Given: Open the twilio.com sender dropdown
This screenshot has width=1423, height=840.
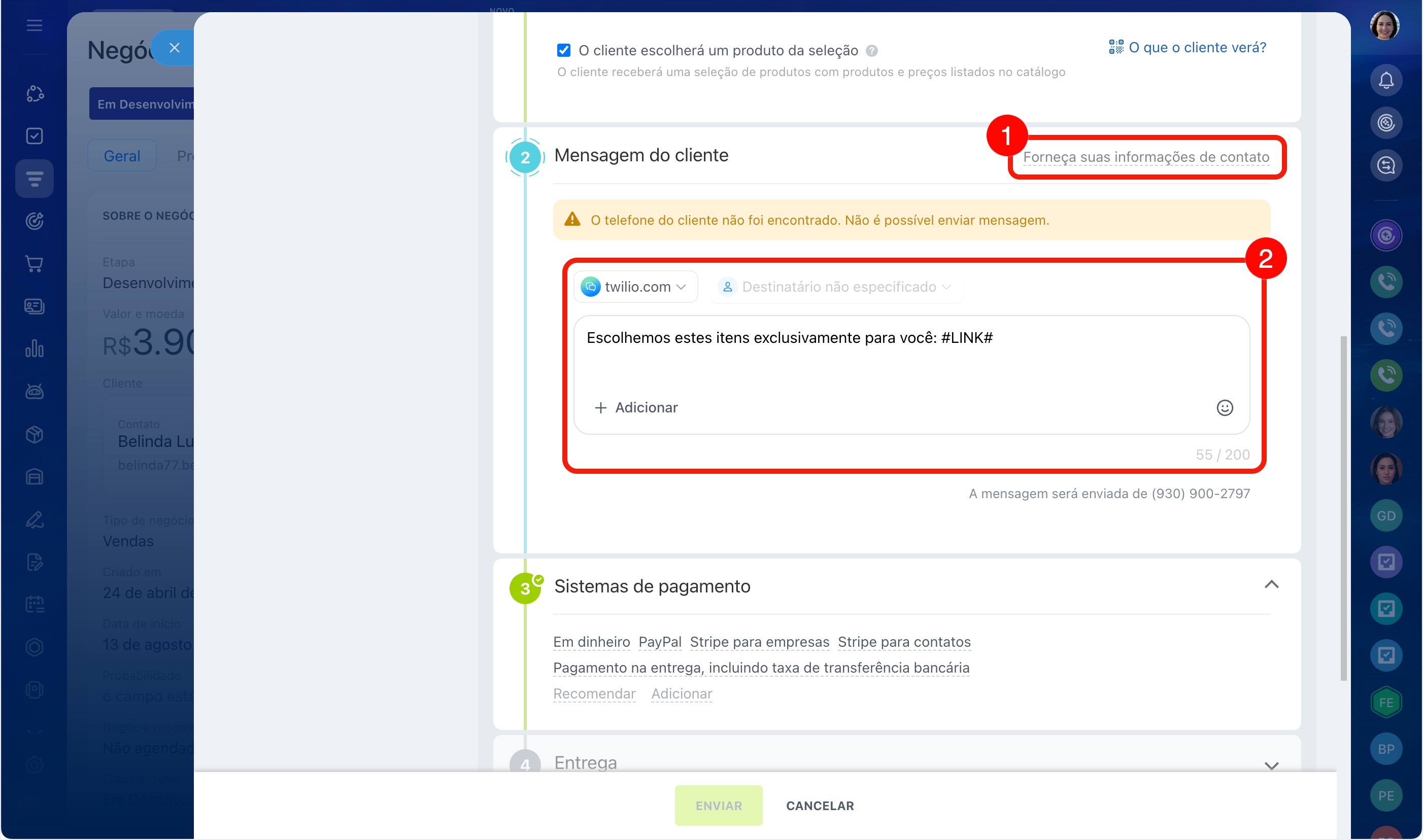Looking at the screenshot, I should click(635, 287).
